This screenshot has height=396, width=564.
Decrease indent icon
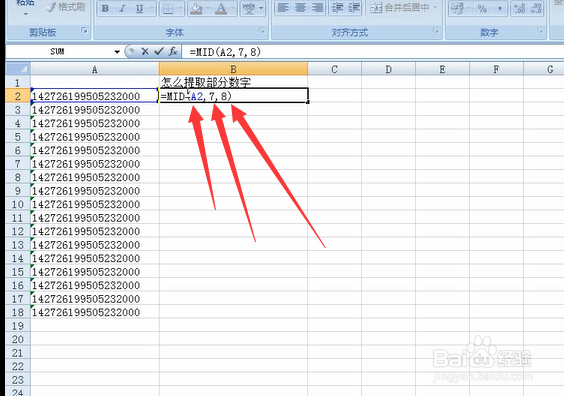pos(337,8)
